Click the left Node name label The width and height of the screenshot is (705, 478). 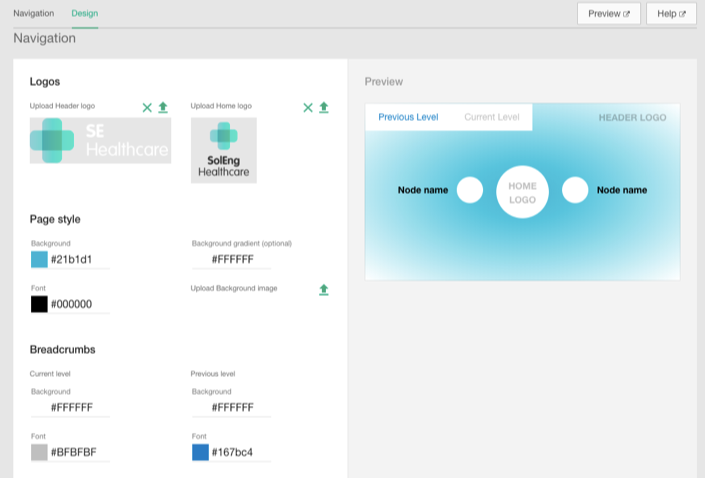pyautogui.click(x=423, y=190)
